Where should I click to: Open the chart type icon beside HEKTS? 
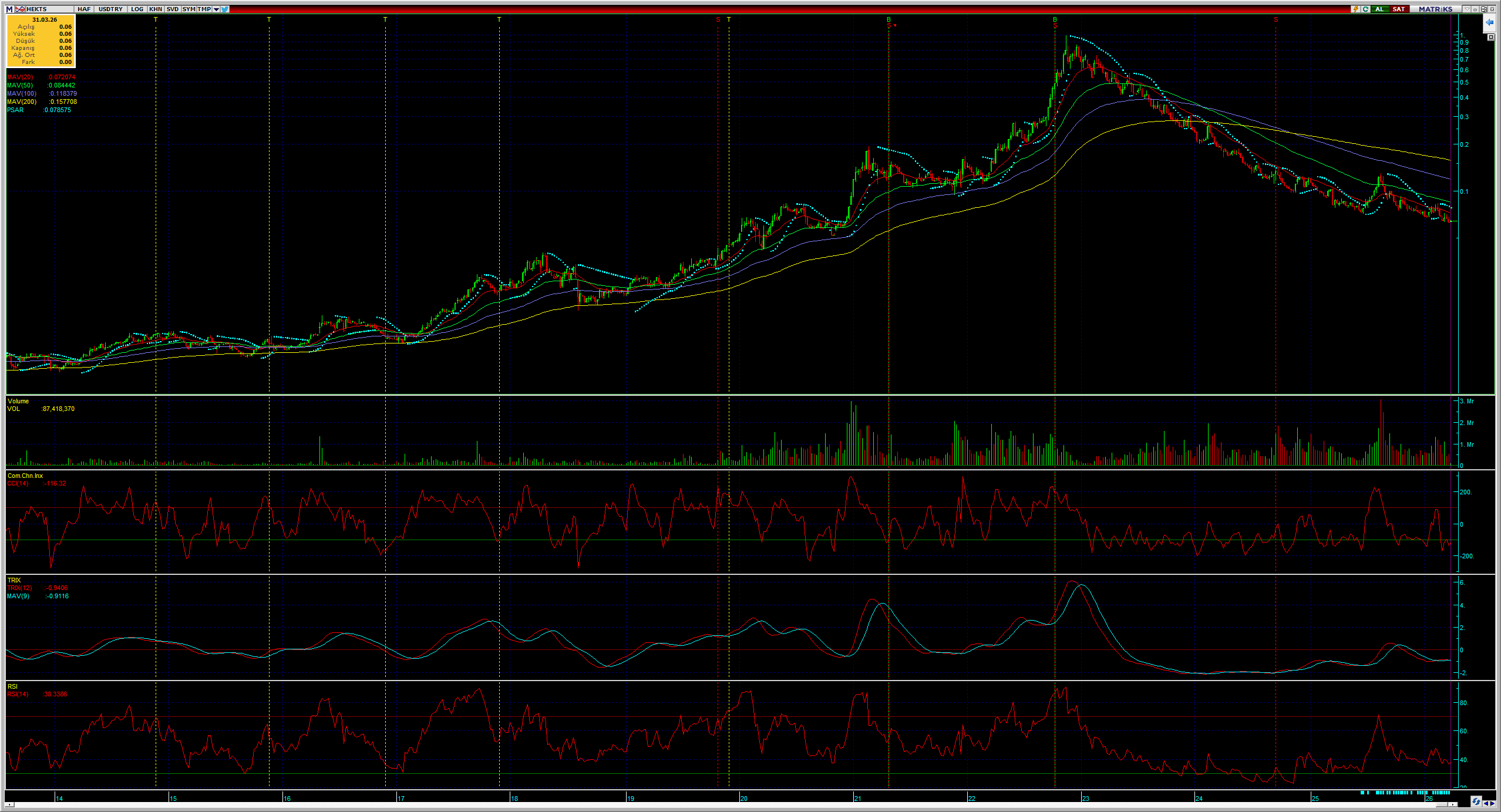coord(20,9)
